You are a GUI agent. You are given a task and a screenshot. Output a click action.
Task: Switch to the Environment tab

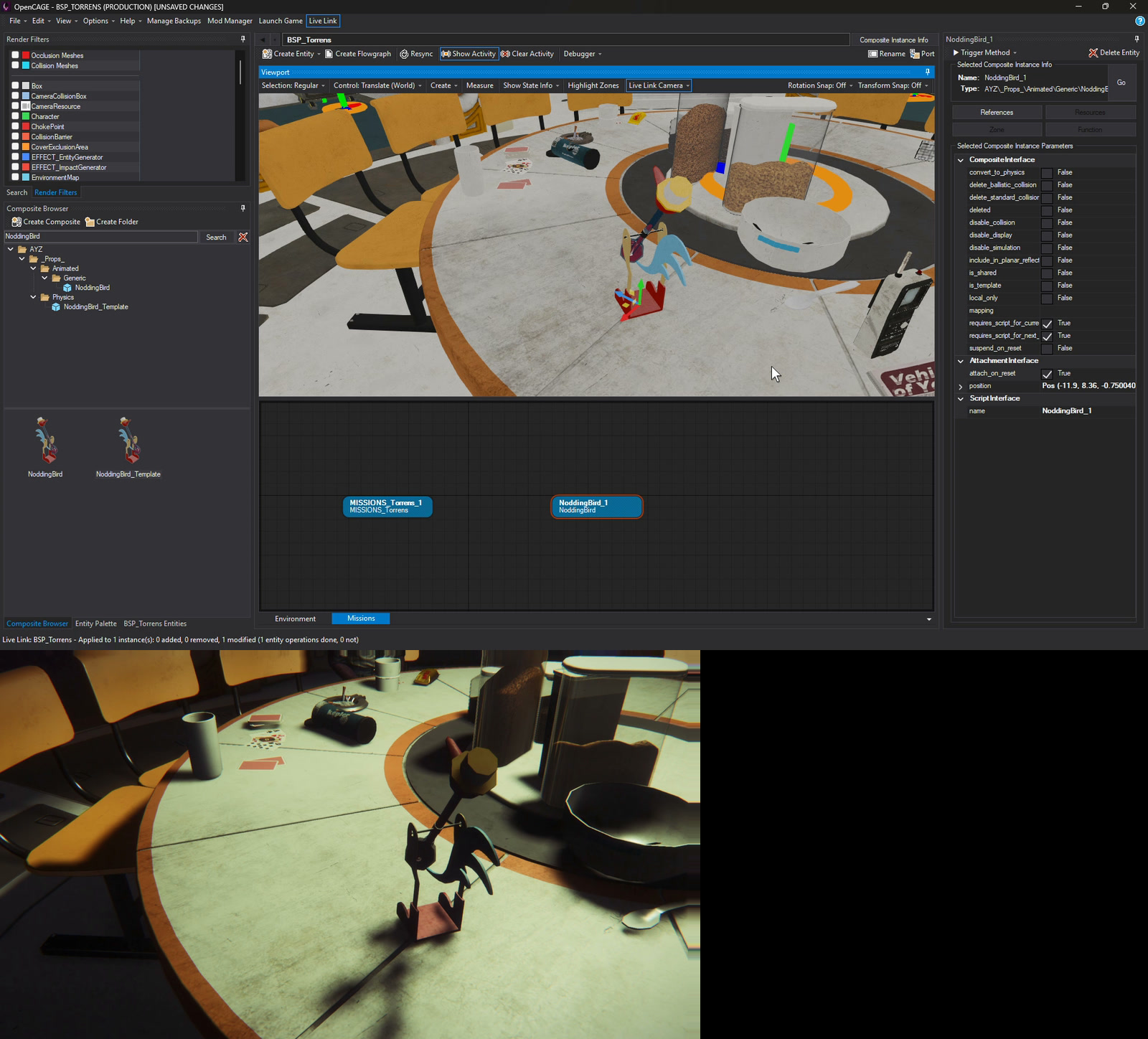295,619
